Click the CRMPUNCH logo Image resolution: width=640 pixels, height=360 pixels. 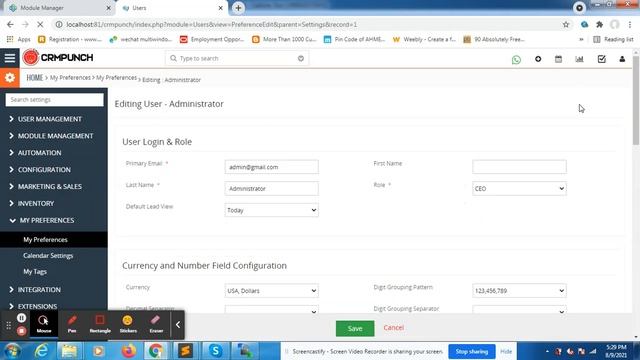point(58,58)
